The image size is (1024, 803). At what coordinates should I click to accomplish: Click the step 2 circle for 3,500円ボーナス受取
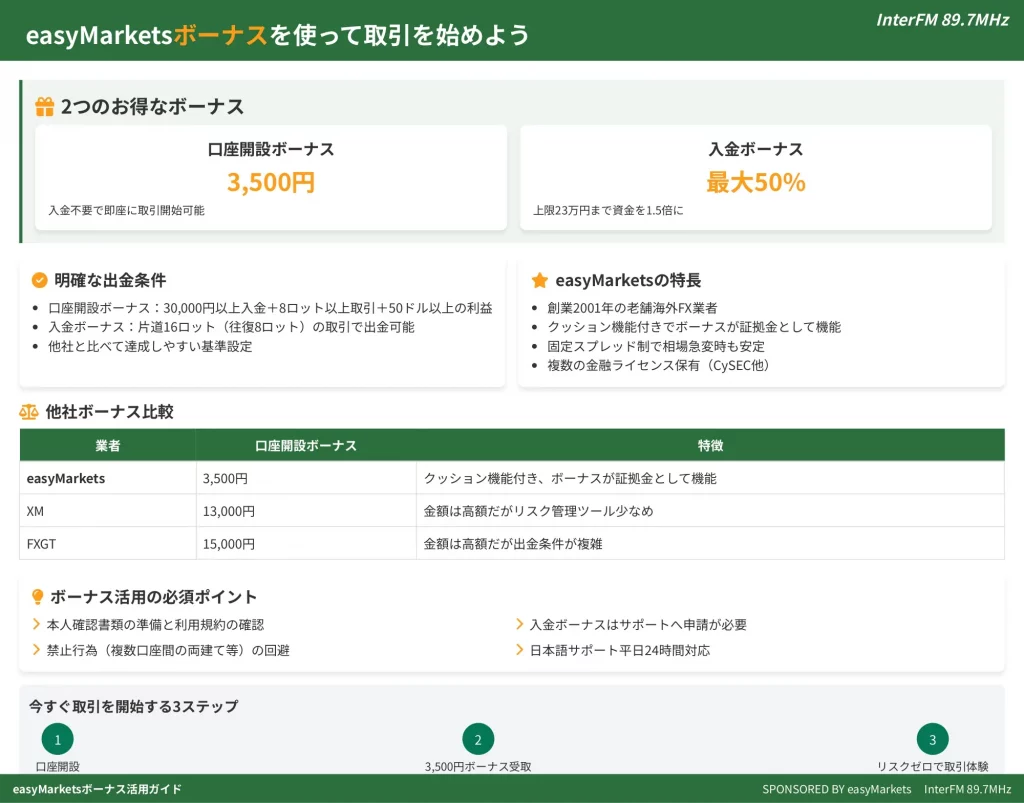coord(478,739)
